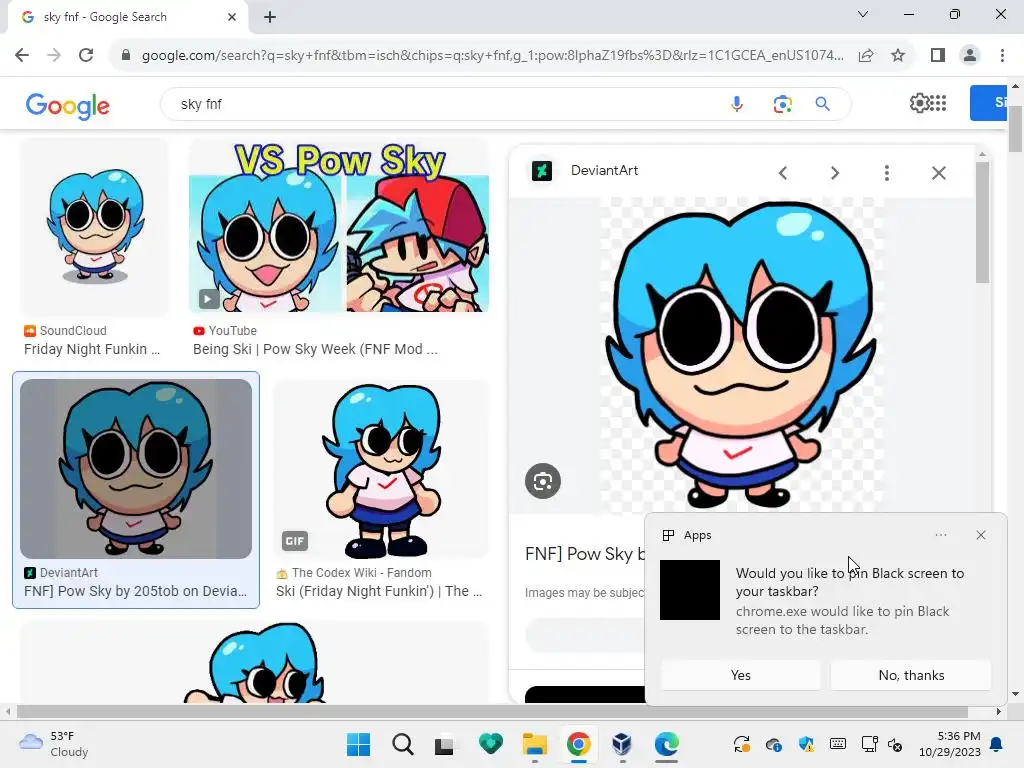
Task: Open the large Pow Sky preview image
Action: (x=741, y=355)
